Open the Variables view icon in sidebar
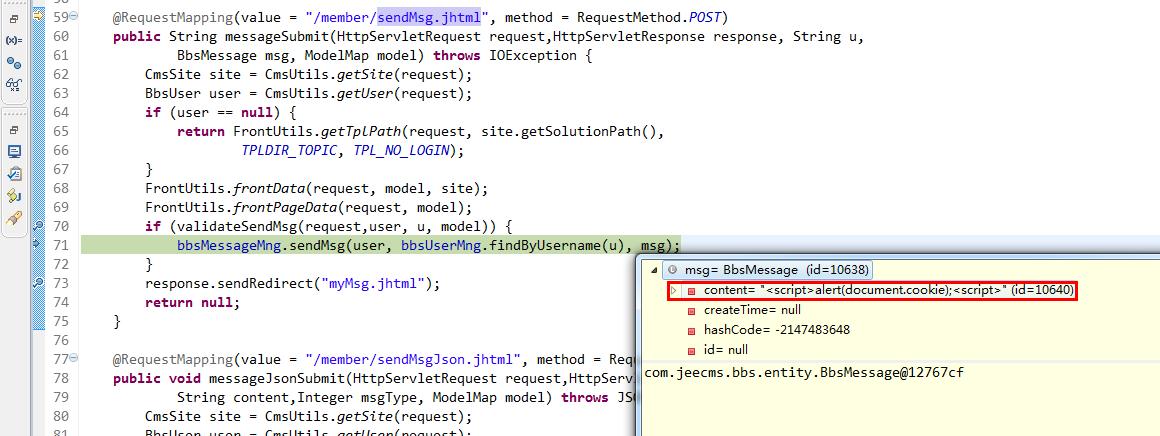The image size is (1160, 436). click(13, 41)
